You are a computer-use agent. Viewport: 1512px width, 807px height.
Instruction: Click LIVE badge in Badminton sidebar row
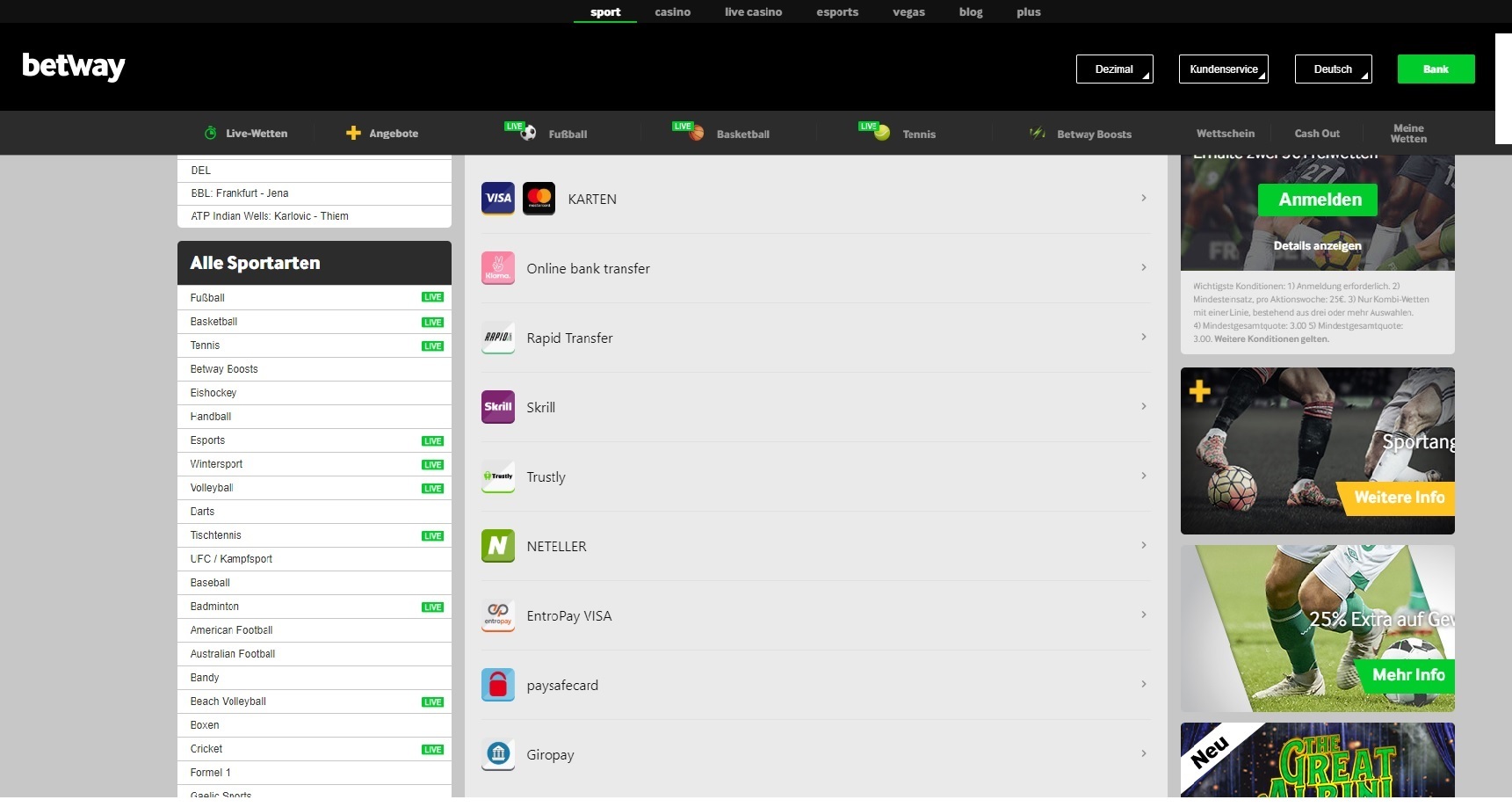tap(432, 607)
